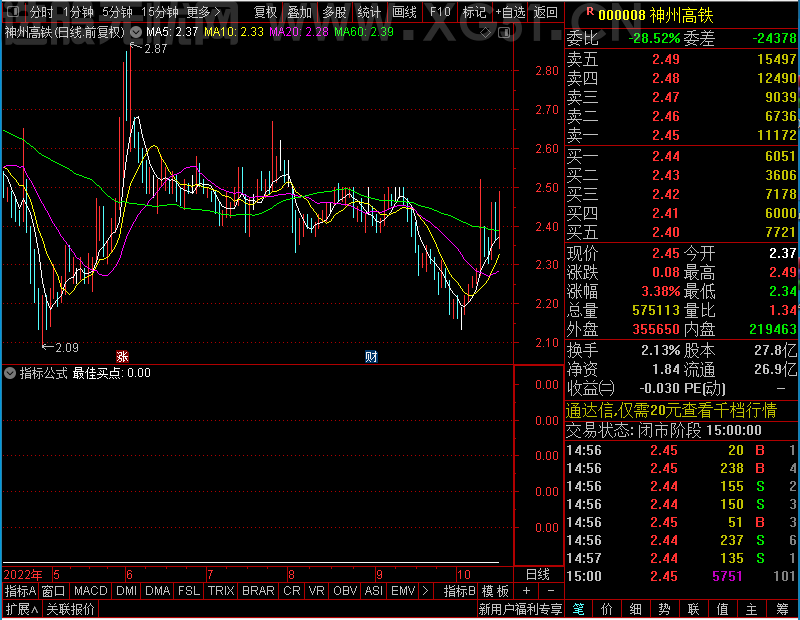Switch to 5分钟 chart period
The width and height of the screenshot is (800, 620).
point(117,12)
